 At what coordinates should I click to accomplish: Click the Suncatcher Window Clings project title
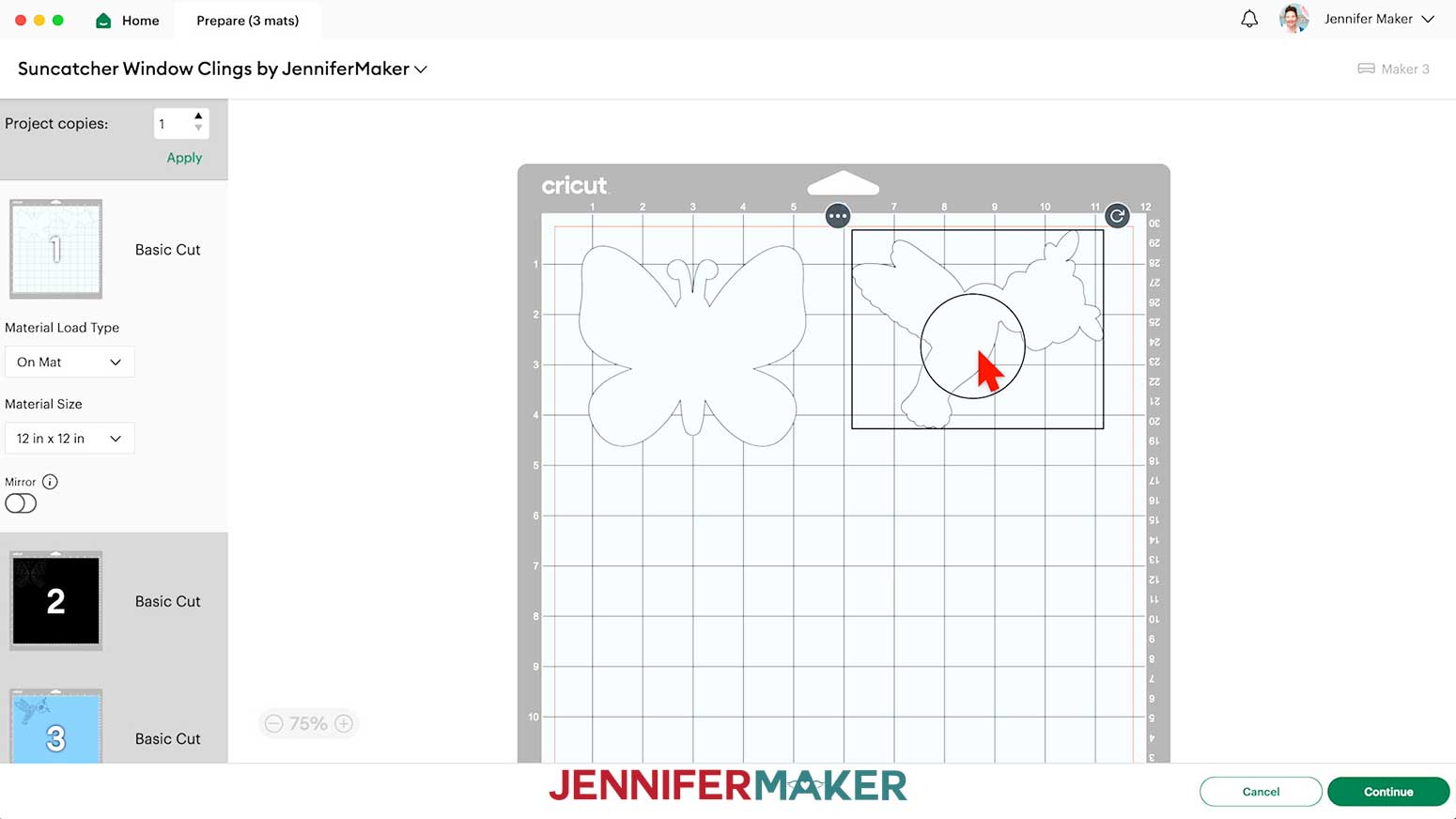click(213, 69)
